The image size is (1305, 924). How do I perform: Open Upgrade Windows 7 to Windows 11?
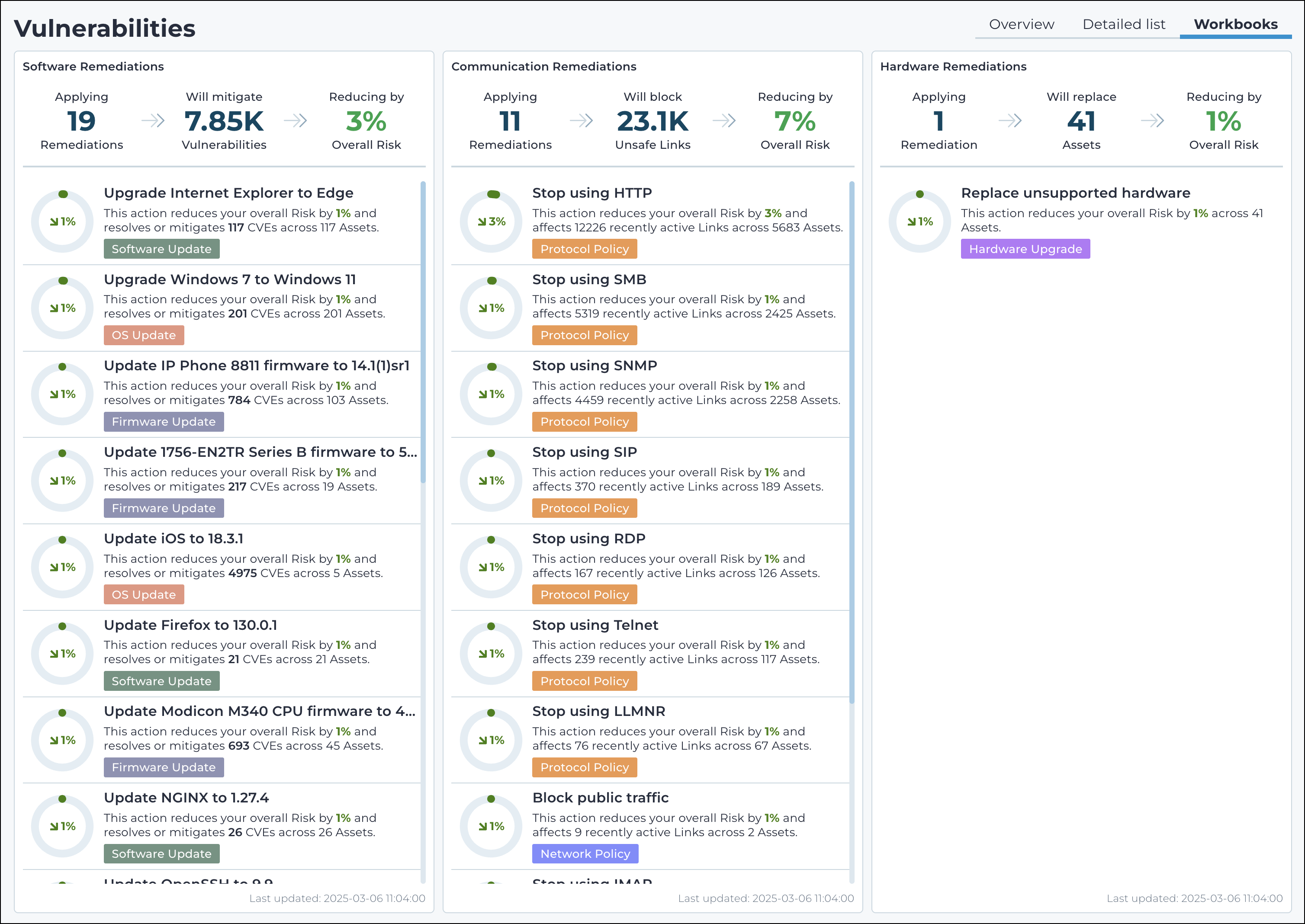click(229, 279)
